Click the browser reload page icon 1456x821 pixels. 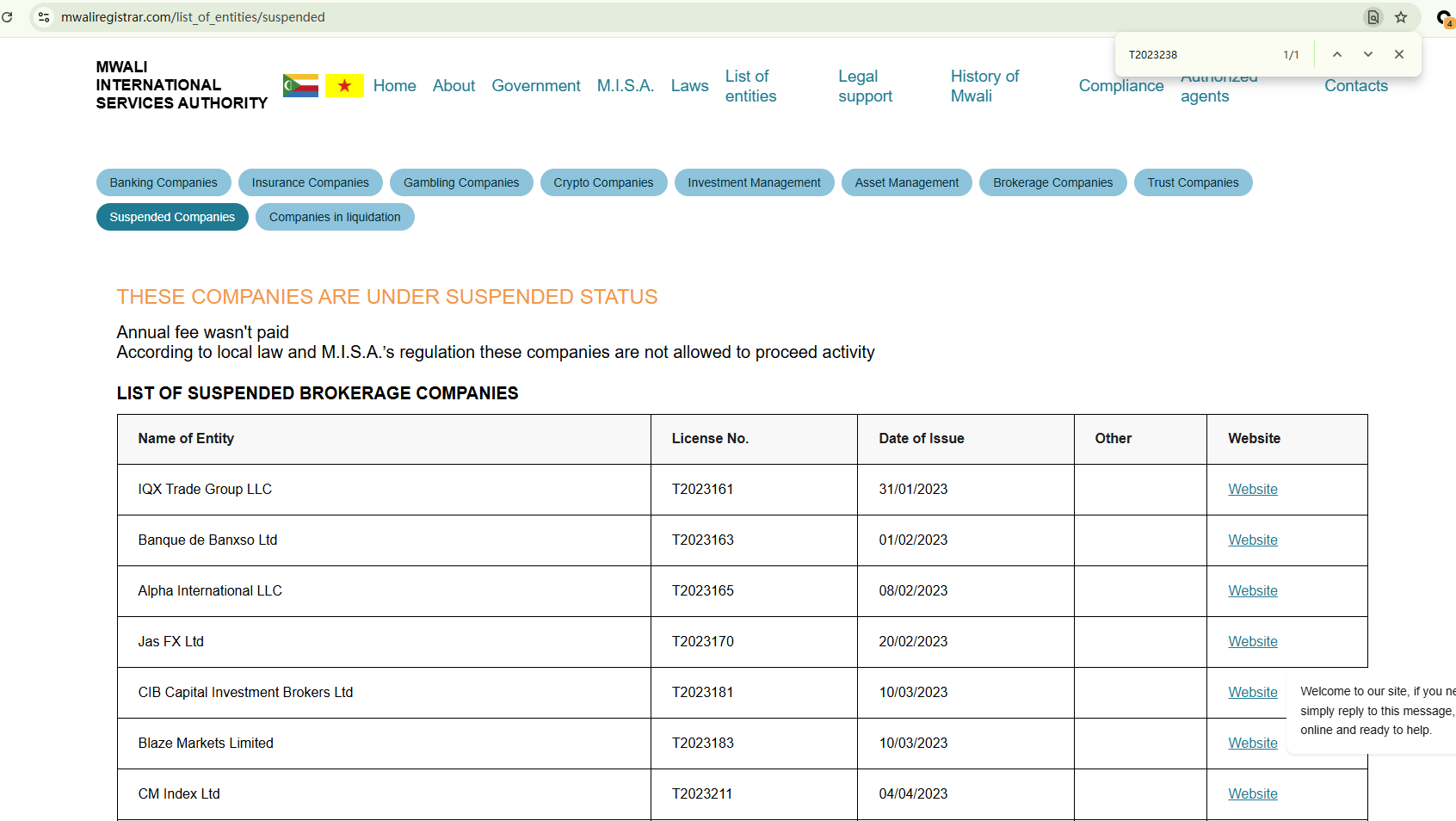7,17
